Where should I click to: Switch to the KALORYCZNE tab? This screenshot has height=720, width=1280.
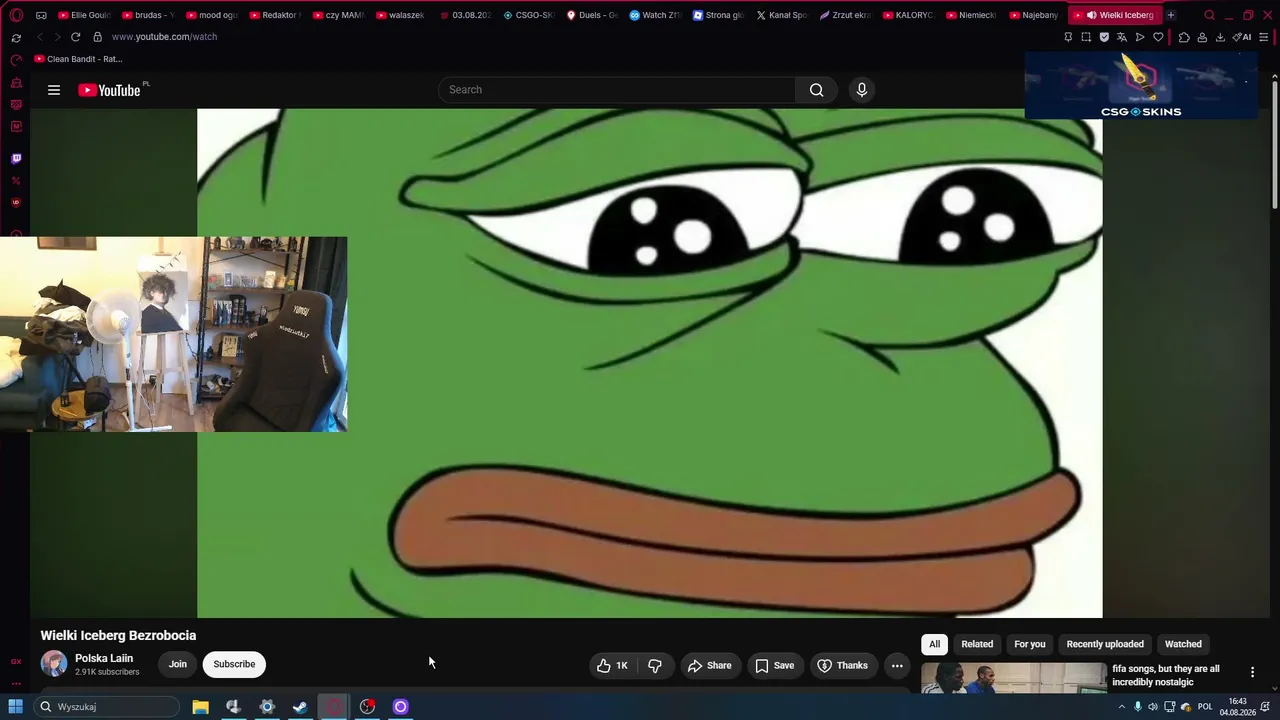pyautogui.click(x=909, y=15)
